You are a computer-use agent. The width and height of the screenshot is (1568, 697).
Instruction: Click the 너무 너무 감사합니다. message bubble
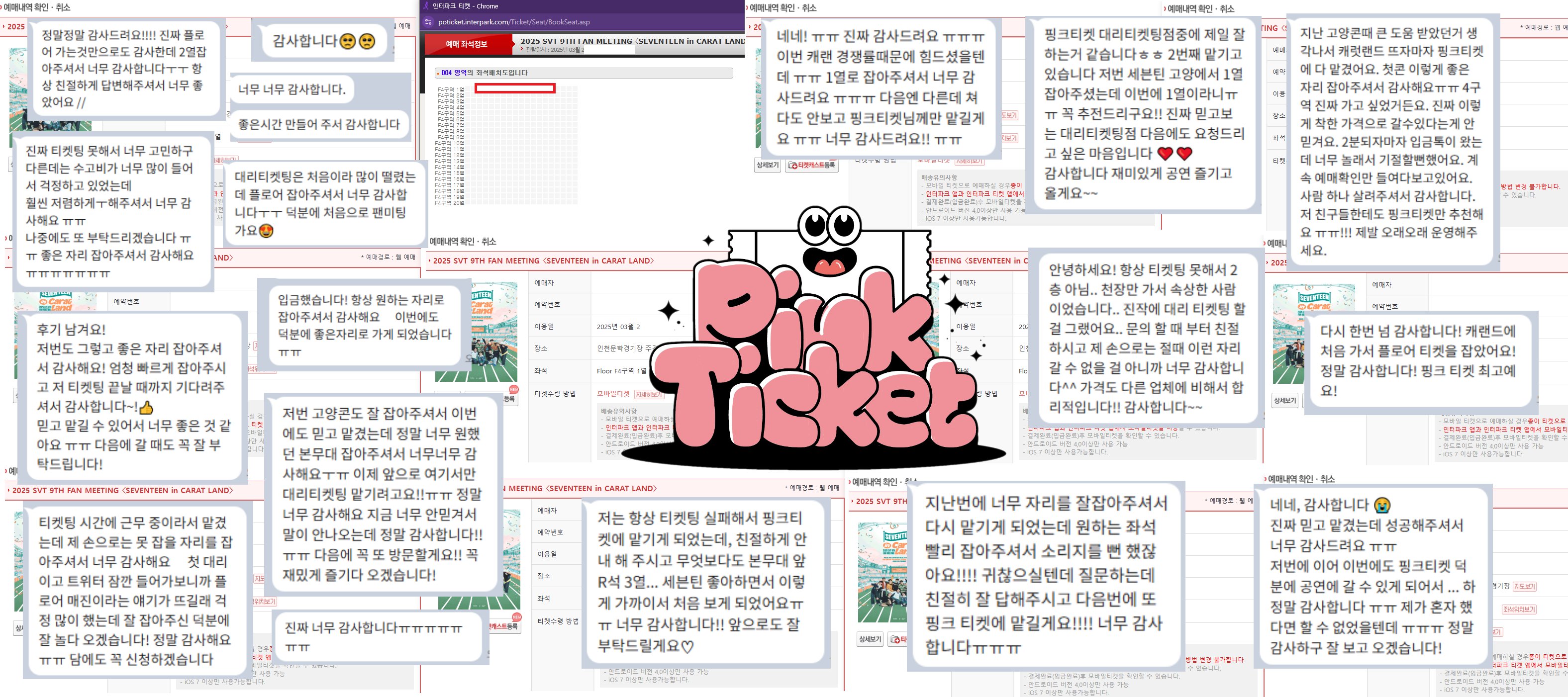coord(292,89)
